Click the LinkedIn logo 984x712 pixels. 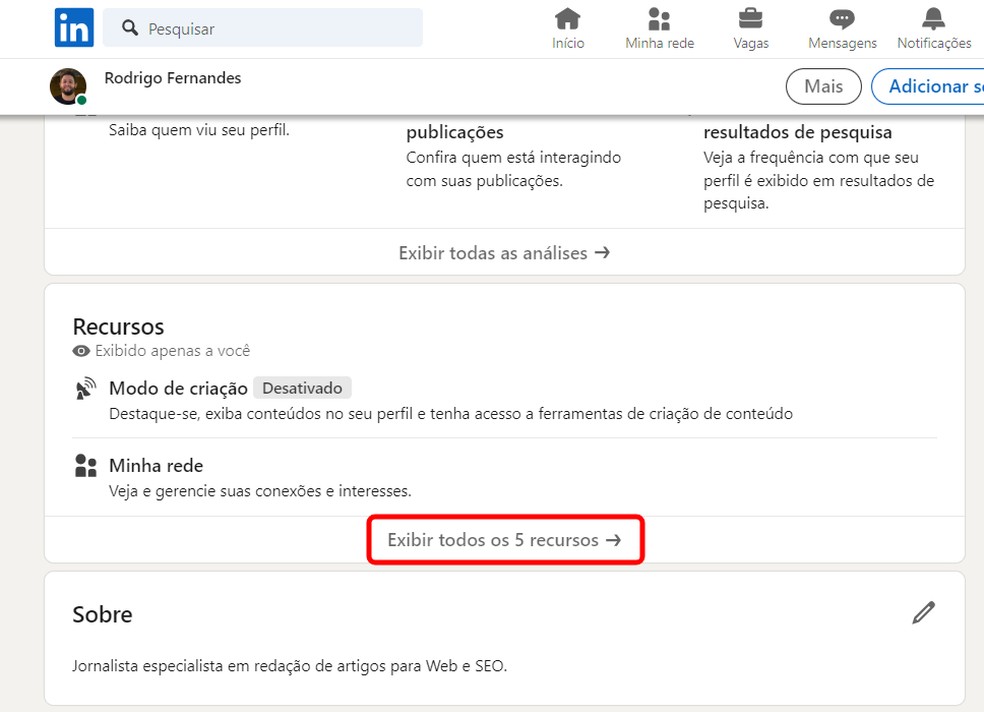[73, 27]
